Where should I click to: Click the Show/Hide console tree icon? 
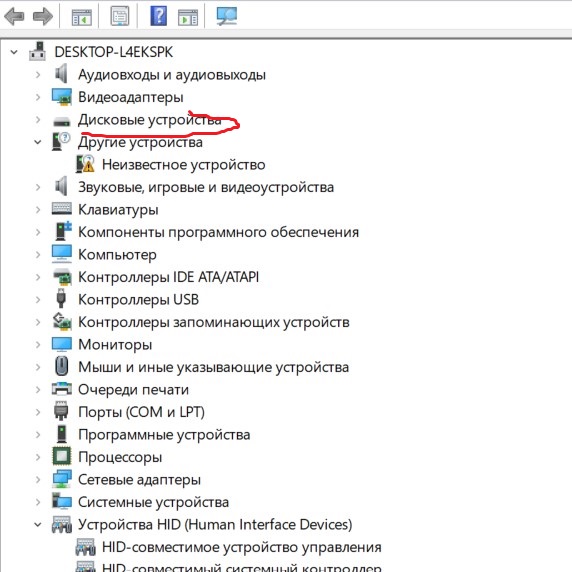coord(81,17)
